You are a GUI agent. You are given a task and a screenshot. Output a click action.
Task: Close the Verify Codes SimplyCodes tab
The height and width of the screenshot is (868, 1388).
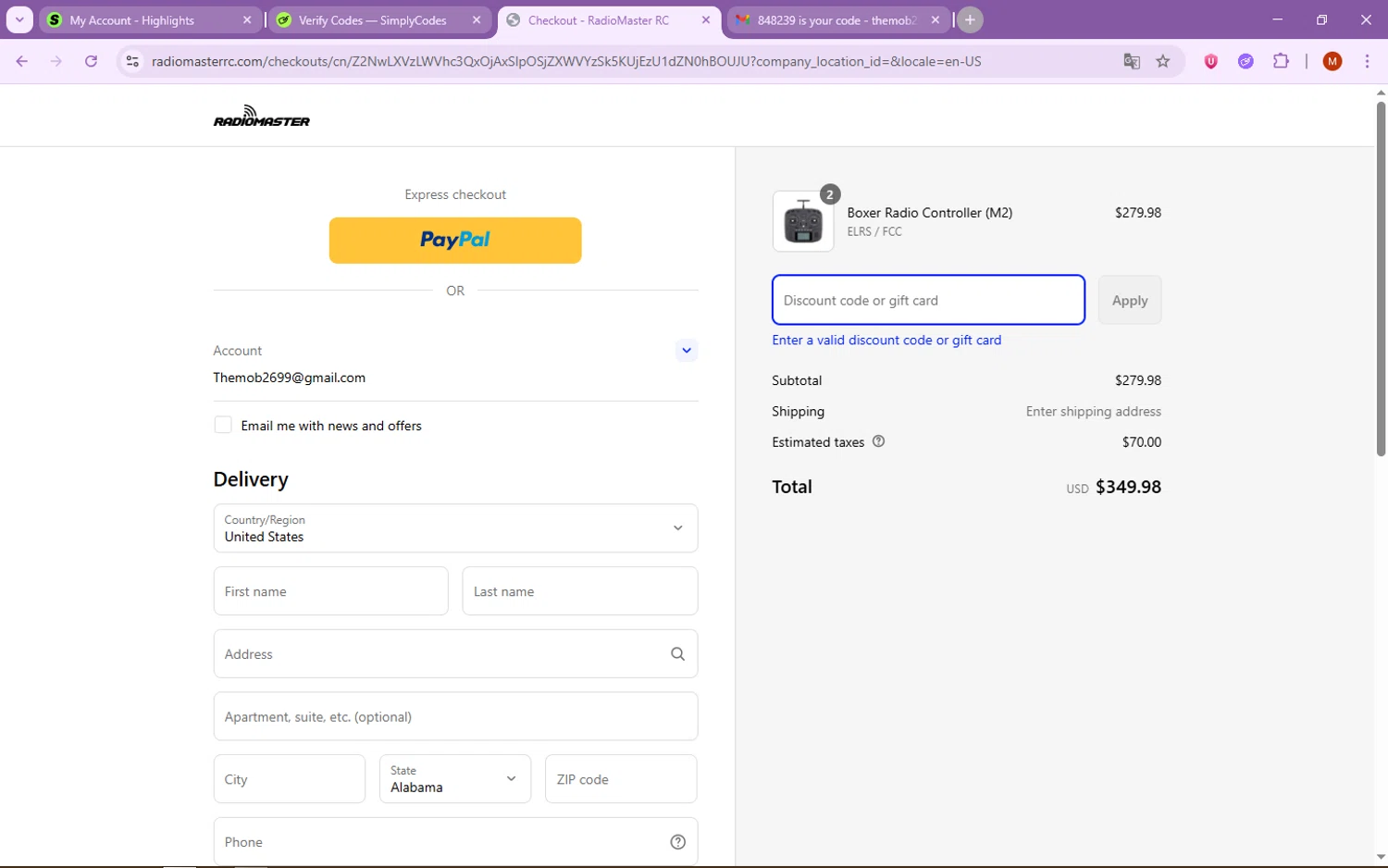477,19
